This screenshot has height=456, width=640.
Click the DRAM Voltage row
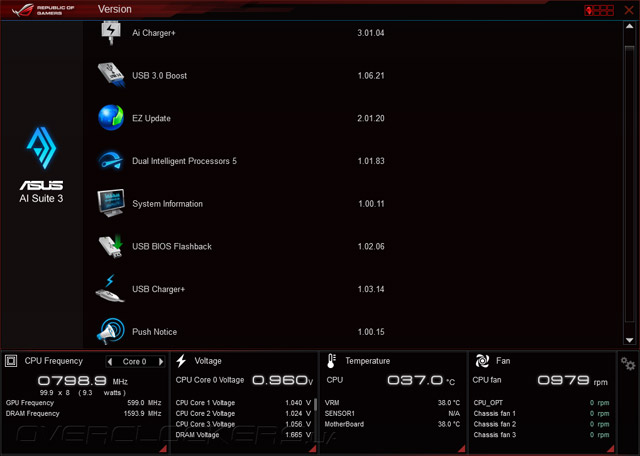(243, 435)
